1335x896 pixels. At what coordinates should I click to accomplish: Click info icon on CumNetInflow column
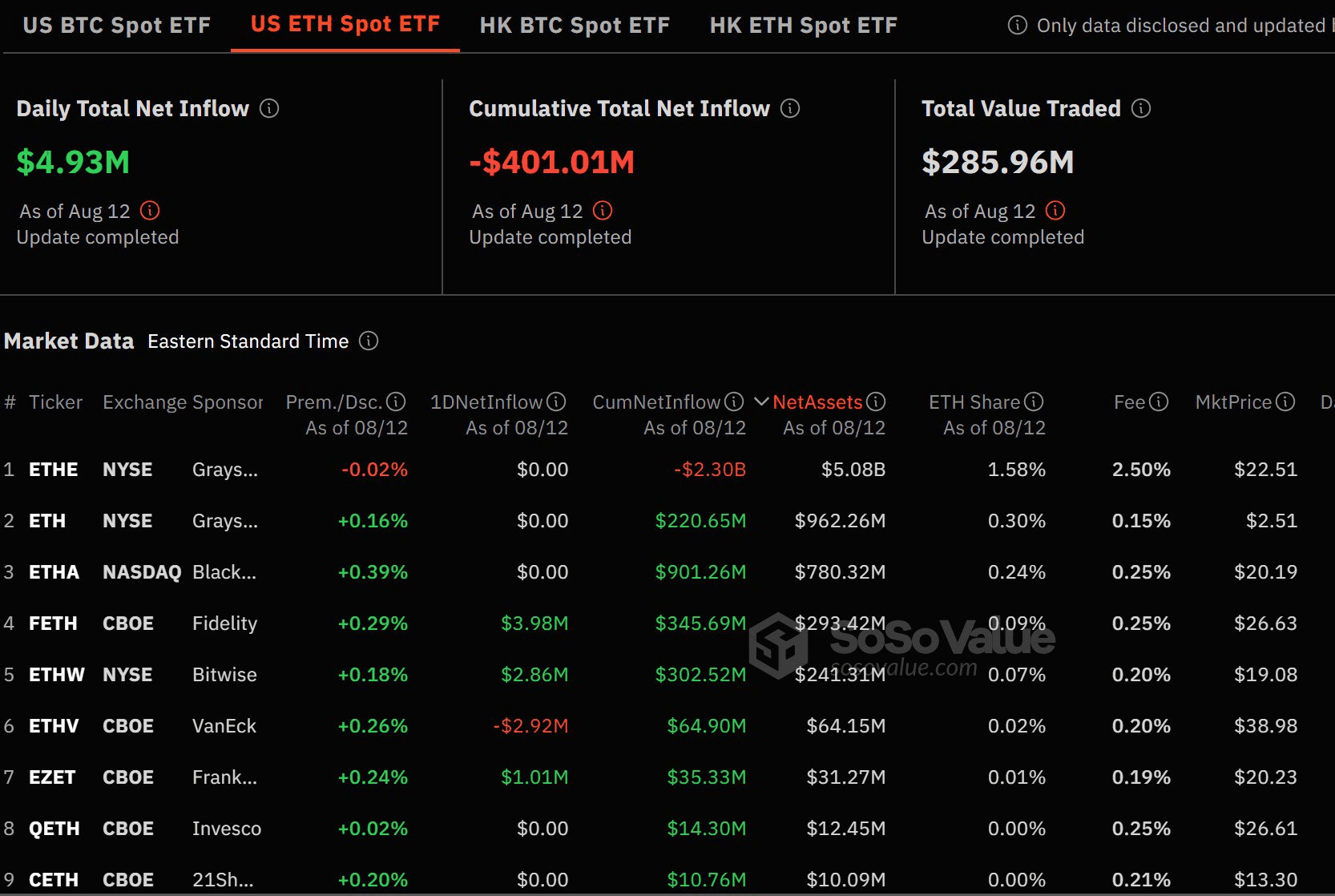[x=734, y=402]
